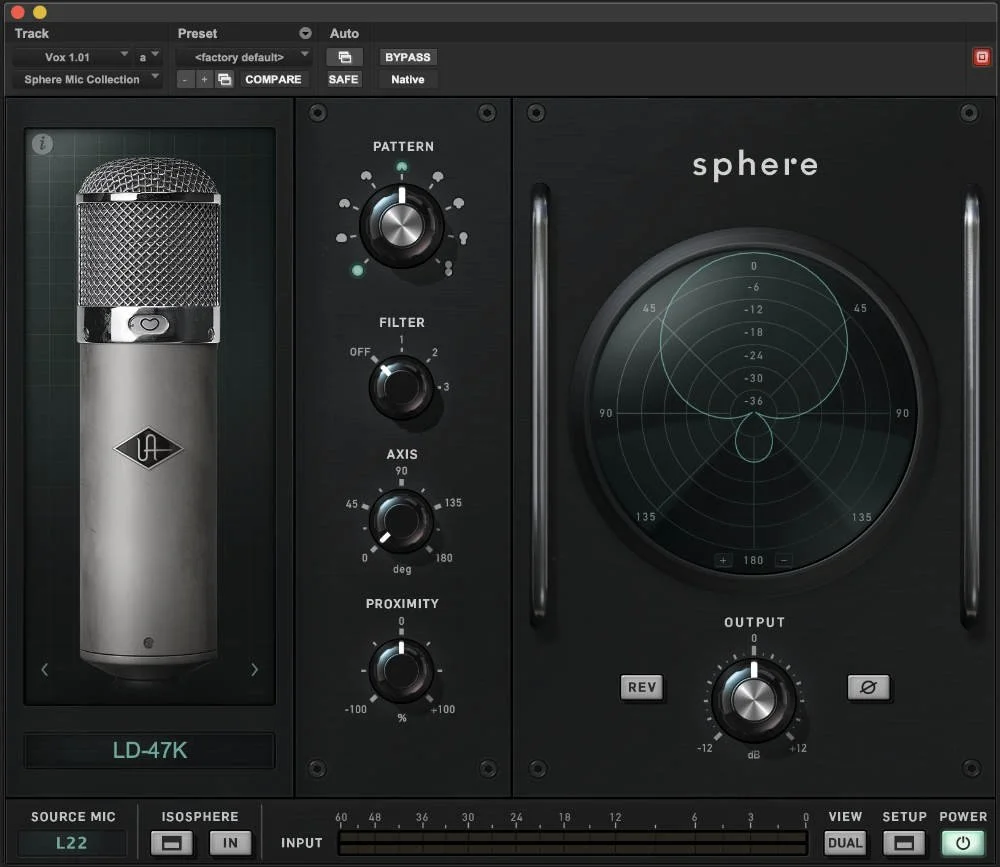Click the preset librarian icon under Auto
1000x867 pixels.
click(x=344, y=58)
